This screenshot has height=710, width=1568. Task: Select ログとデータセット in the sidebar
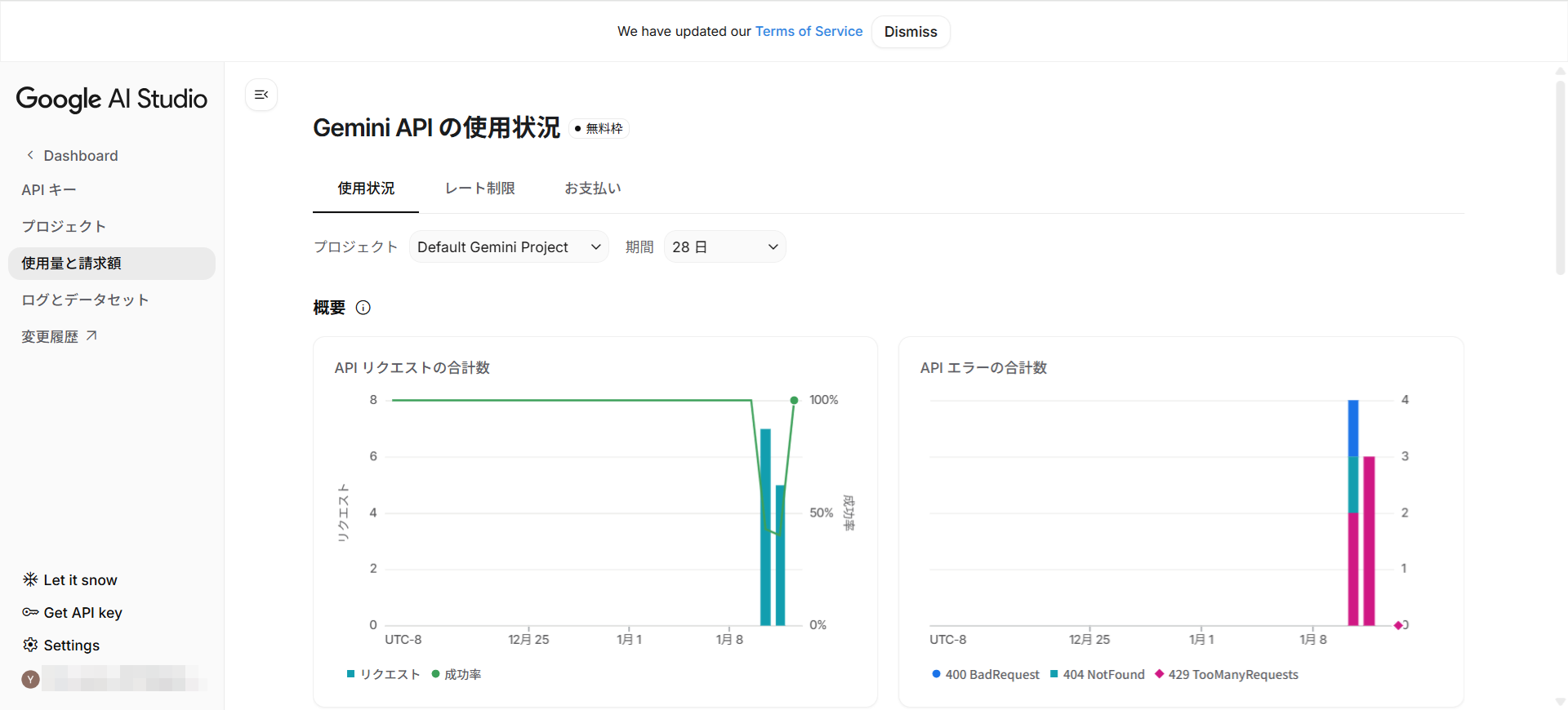[85, 300]
